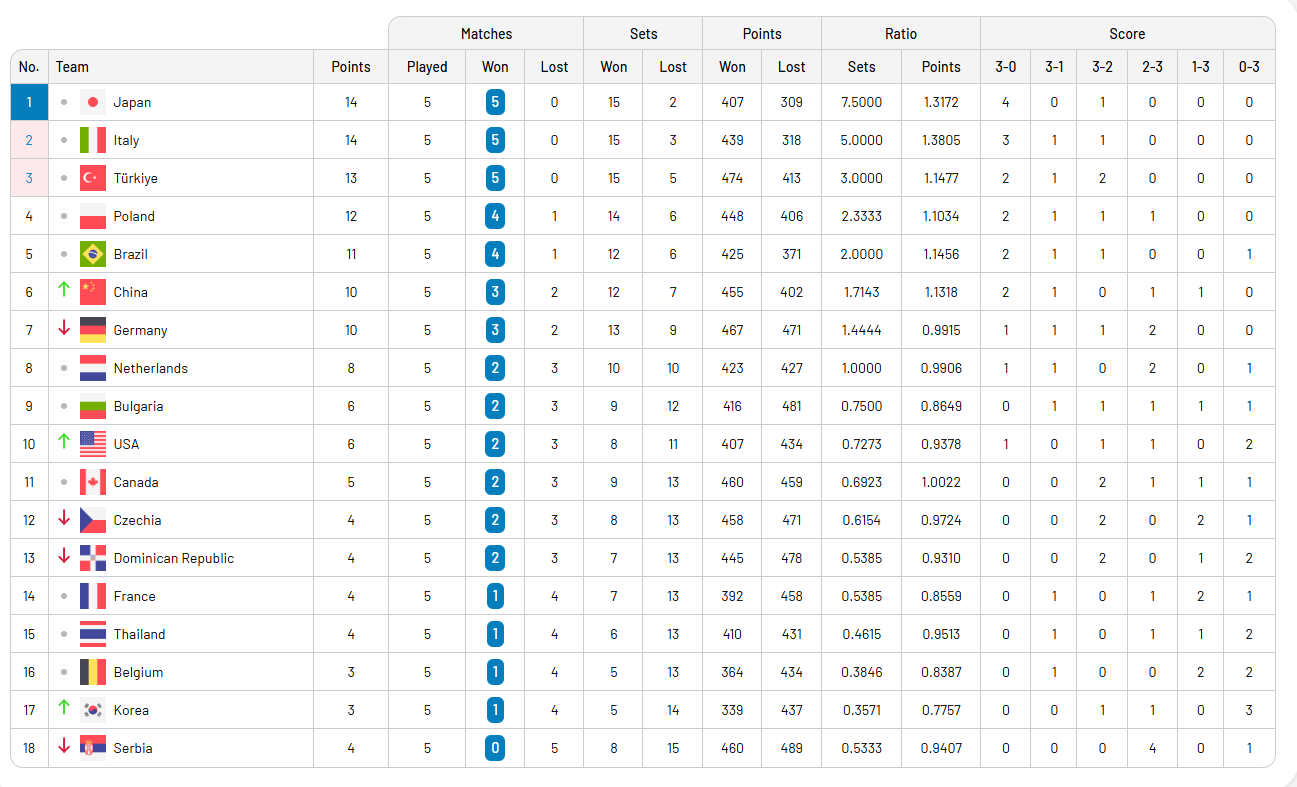Screen dimensions: 1297x787
Task: Open the Poland team name
Action: pos(134,216)
